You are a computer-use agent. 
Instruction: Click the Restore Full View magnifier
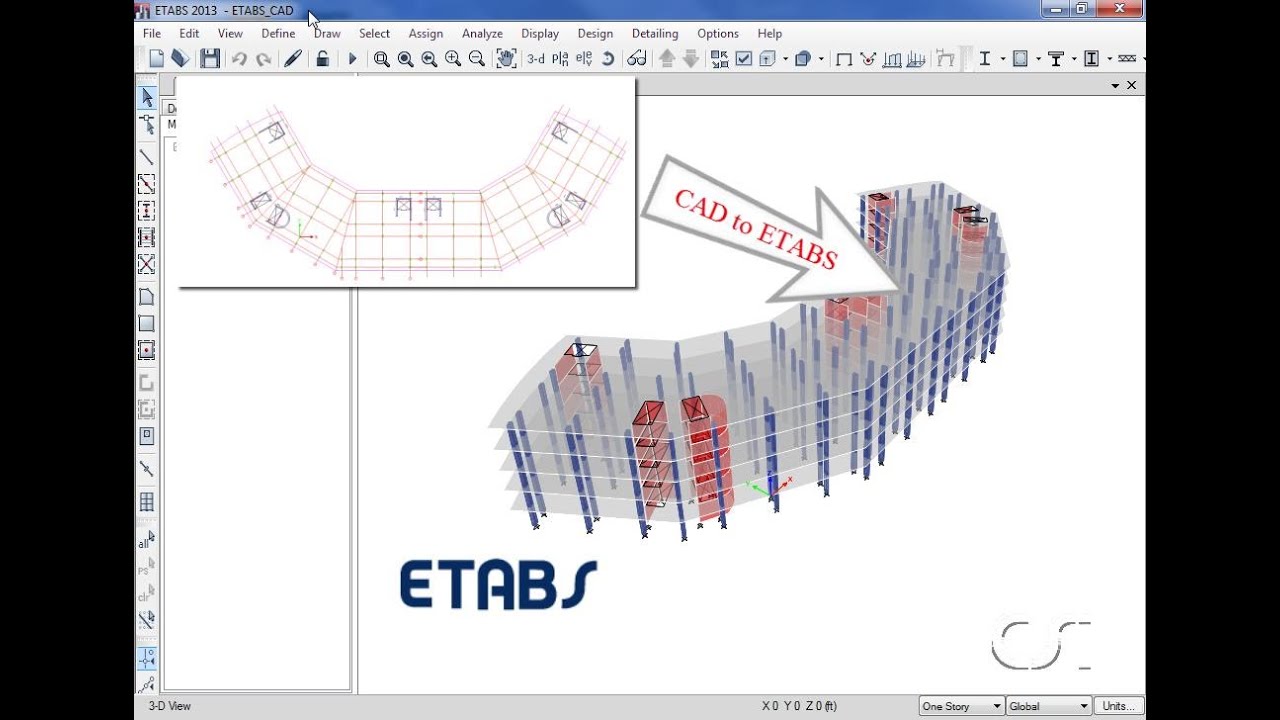(406, 59)
